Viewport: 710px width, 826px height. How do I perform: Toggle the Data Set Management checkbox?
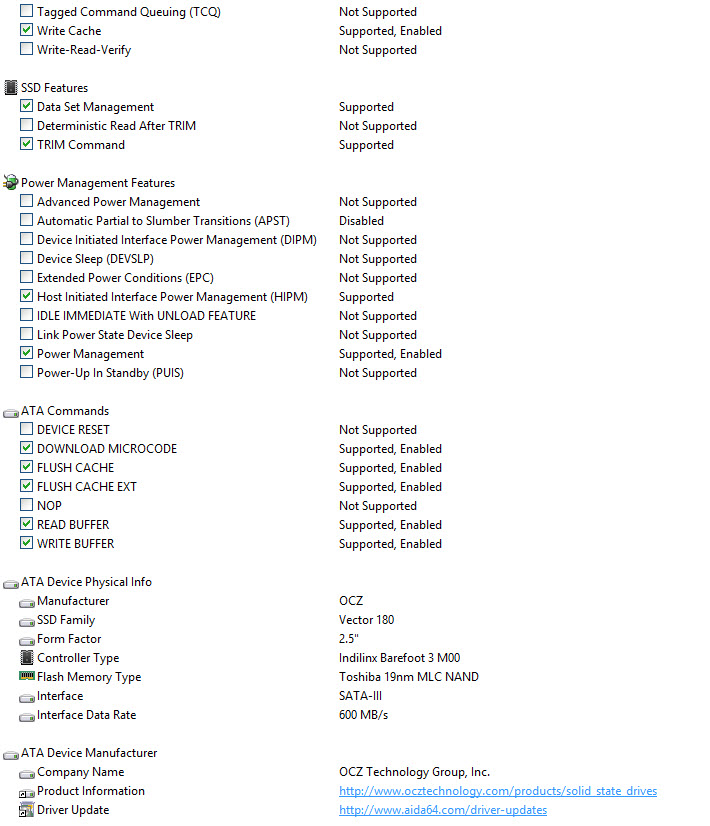tap(26, 106)
